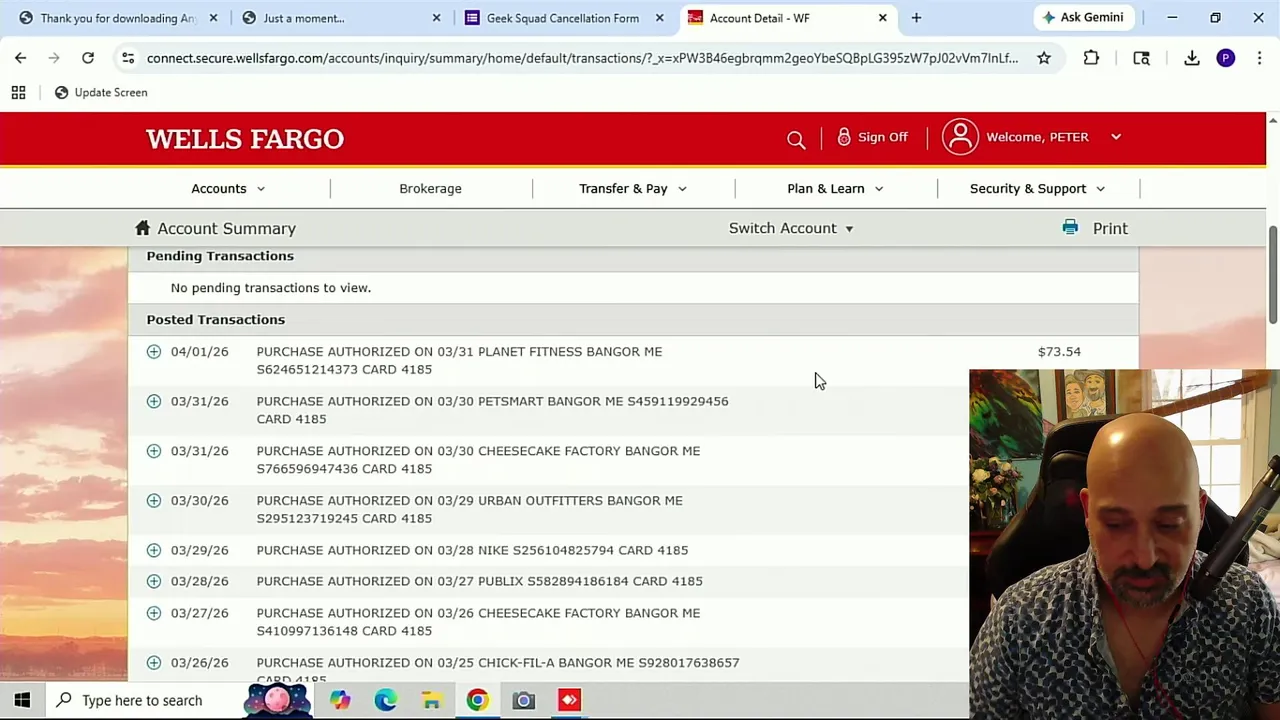Switch to Thank you for downloading tab

point(117,18)
